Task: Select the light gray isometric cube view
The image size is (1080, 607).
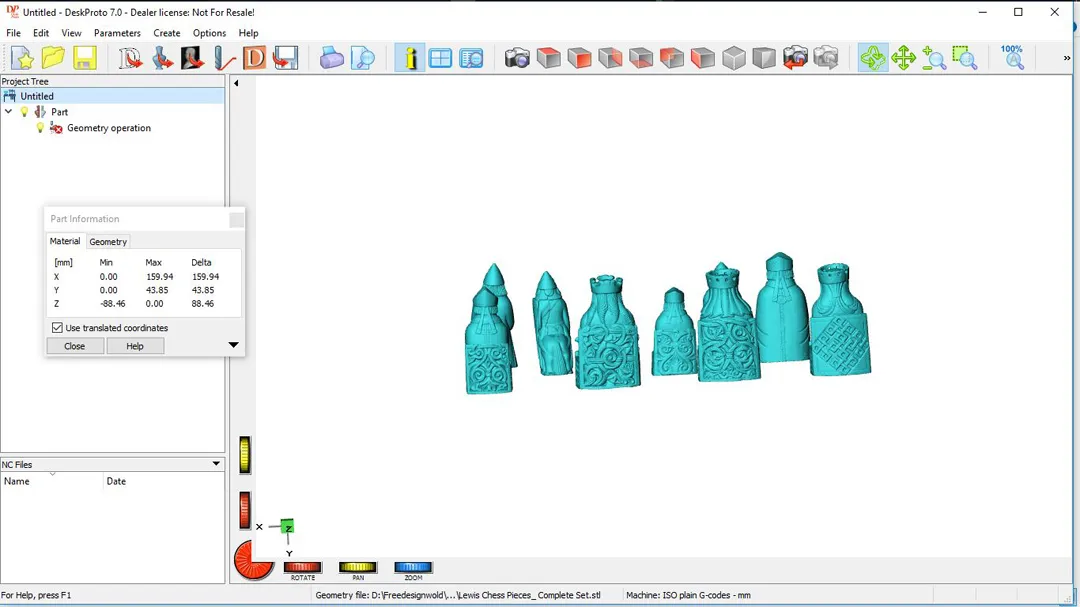Action: [x=734, y=58]
